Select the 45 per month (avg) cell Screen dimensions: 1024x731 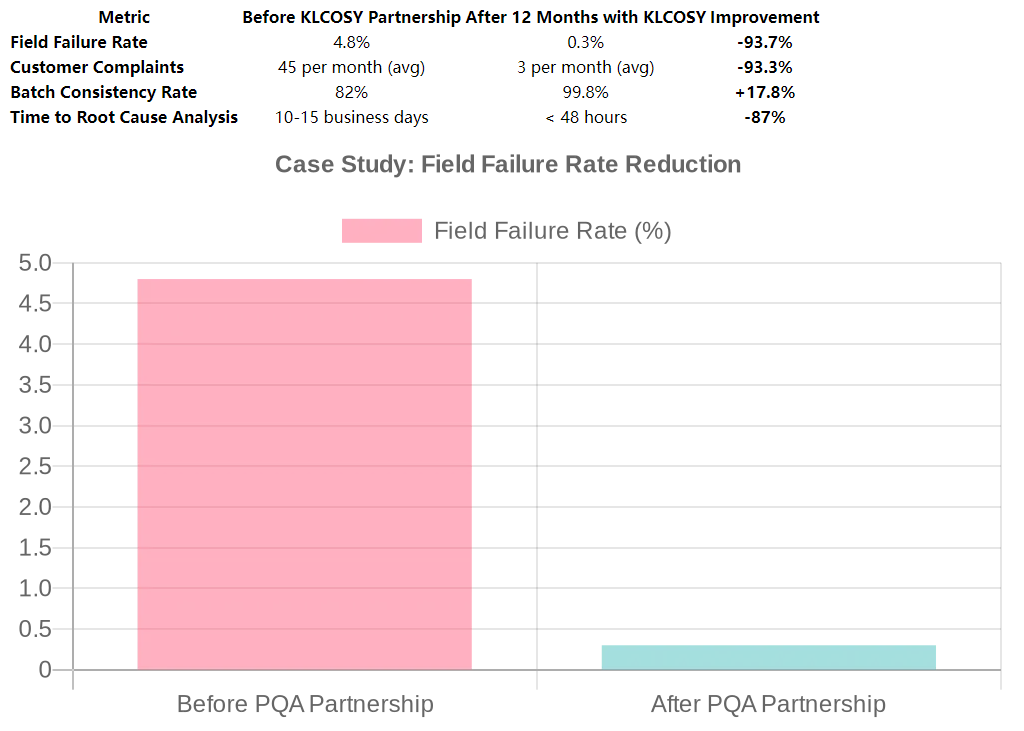(352, 67)
